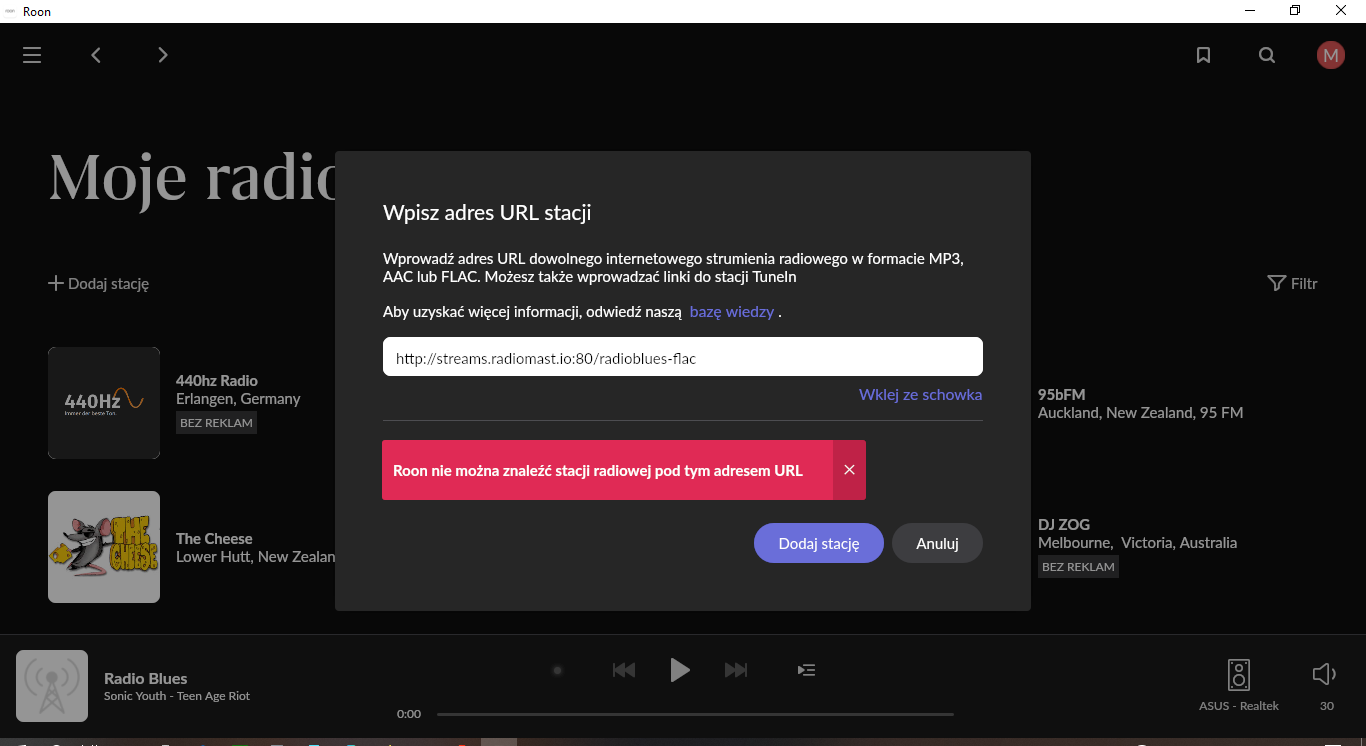Open the 440hz Radio thumbnail

(x=104, y=403)
